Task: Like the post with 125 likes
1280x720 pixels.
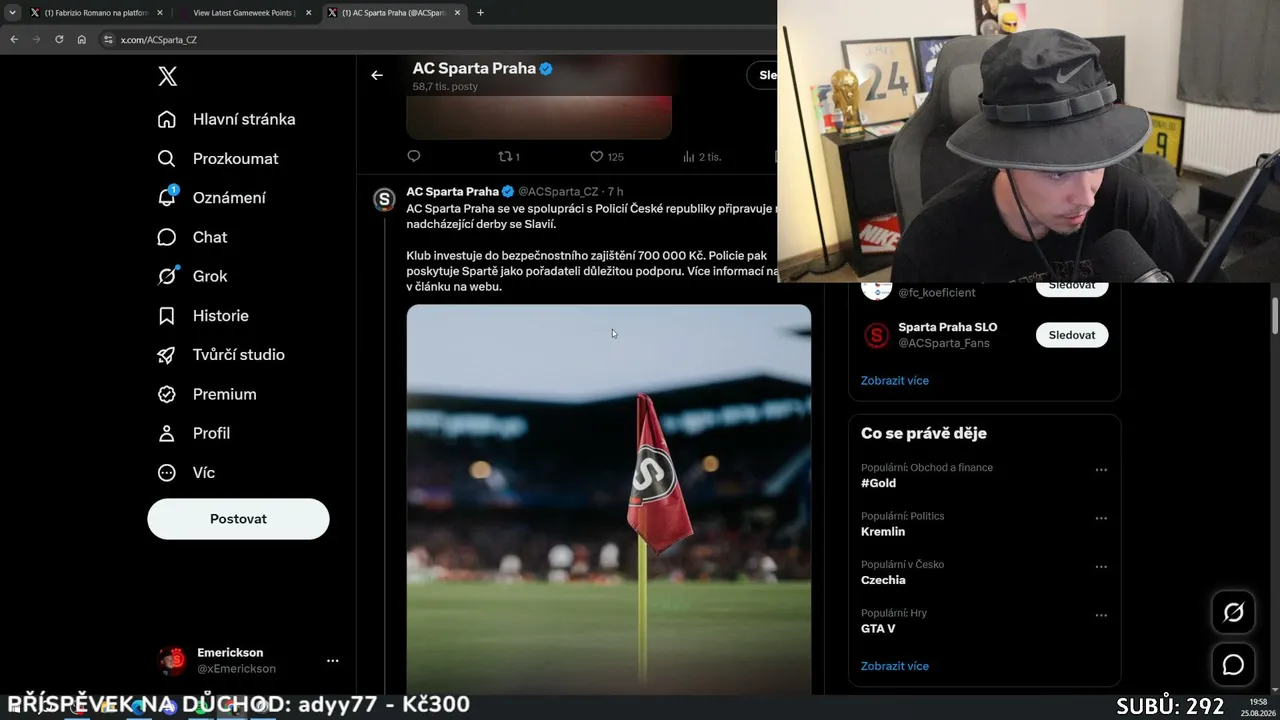Action: pos(606,156)
